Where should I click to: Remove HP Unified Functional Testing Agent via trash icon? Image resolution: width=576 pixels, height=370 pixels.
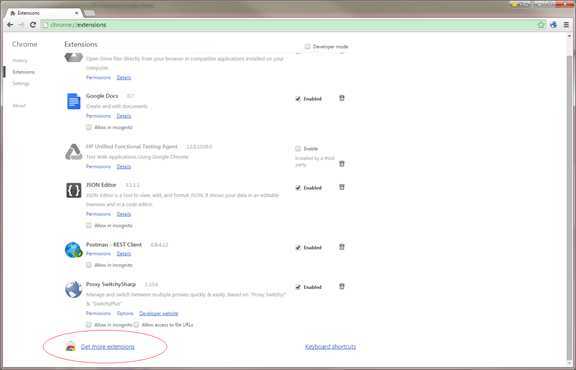pos(342,164)
